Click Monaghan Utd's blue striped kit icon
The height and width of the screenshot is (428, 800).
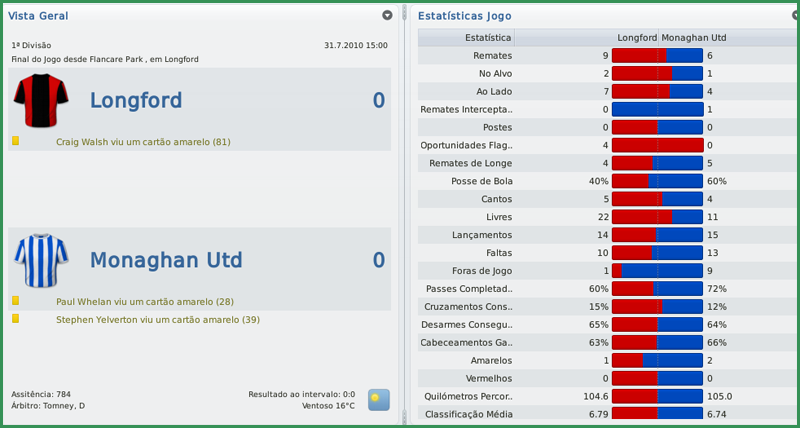point(41,260)
